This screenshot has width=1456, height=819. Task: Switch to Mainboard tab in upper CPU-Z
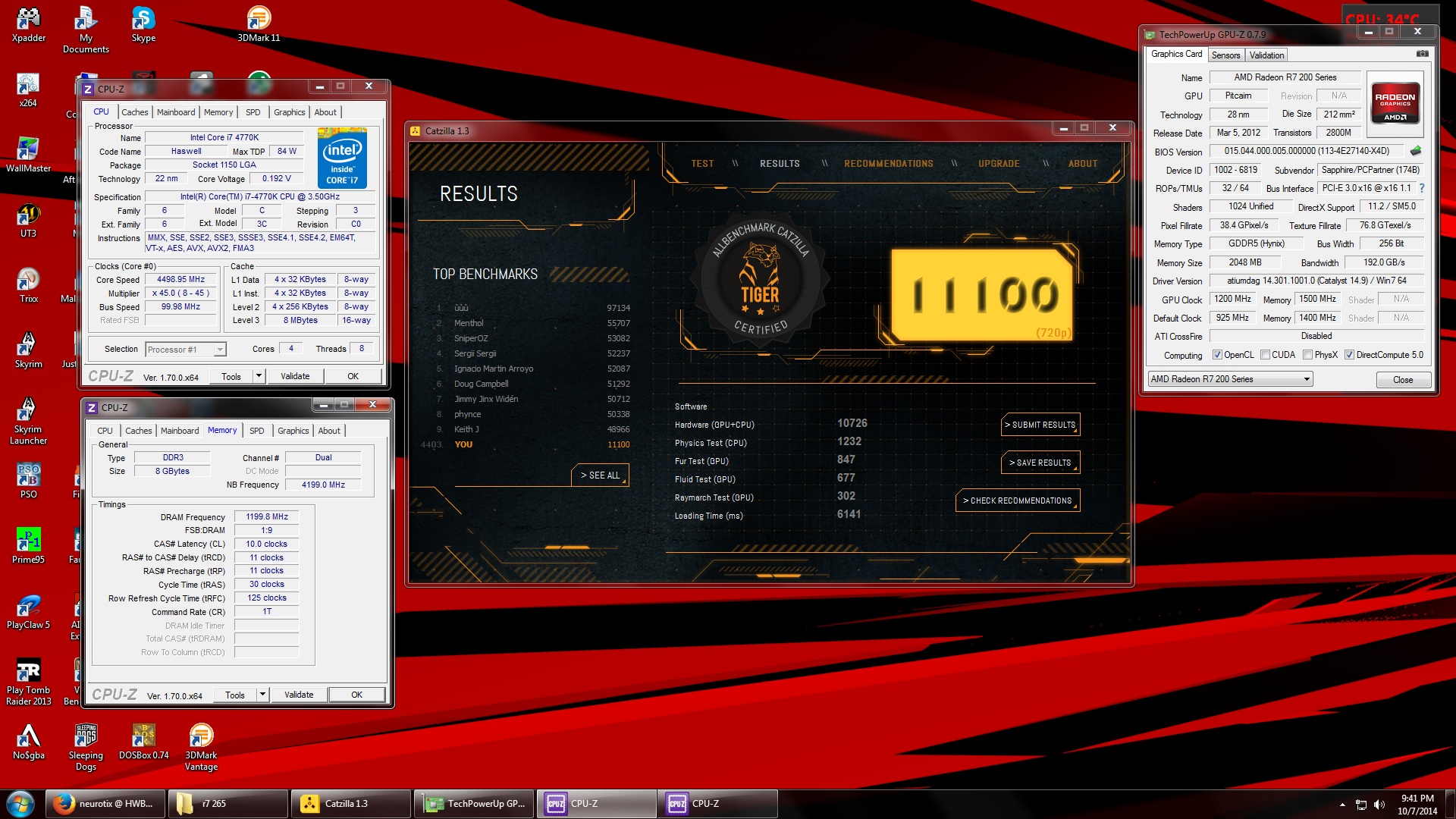coord(176,112)
